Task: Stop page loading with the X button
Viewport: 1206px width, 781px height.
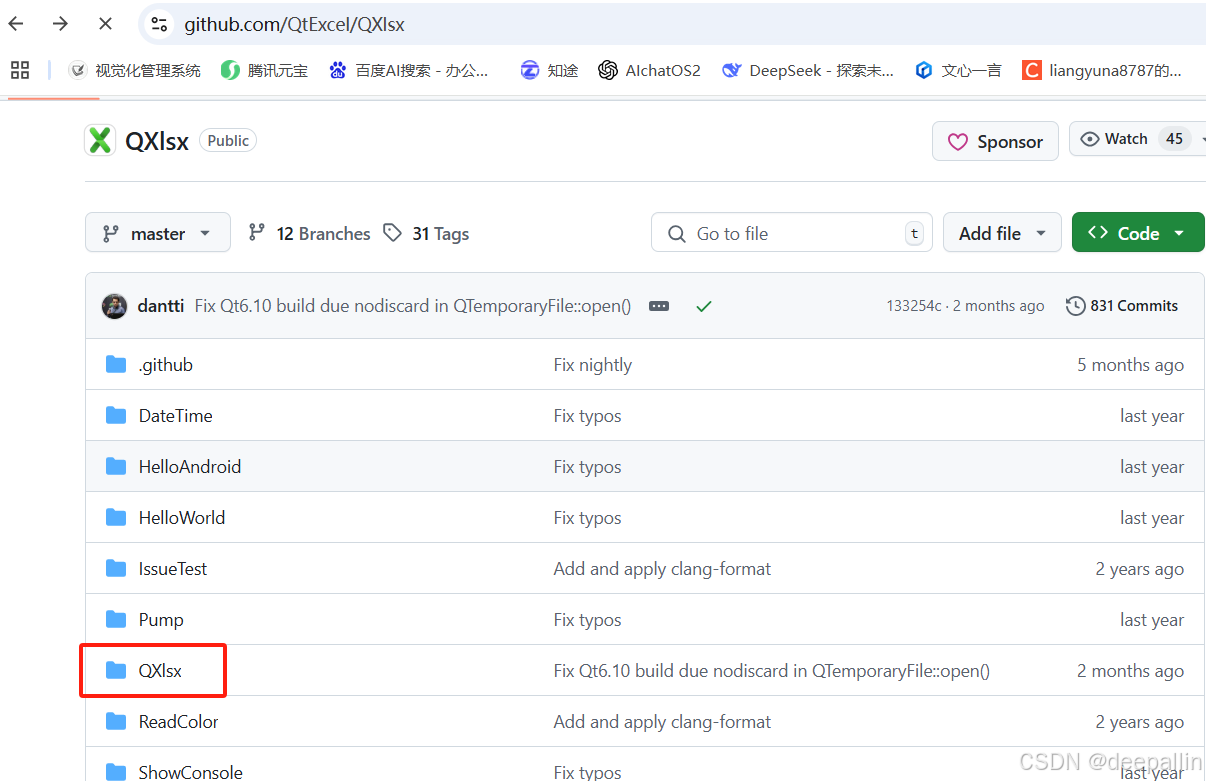Action: (105, 24)
